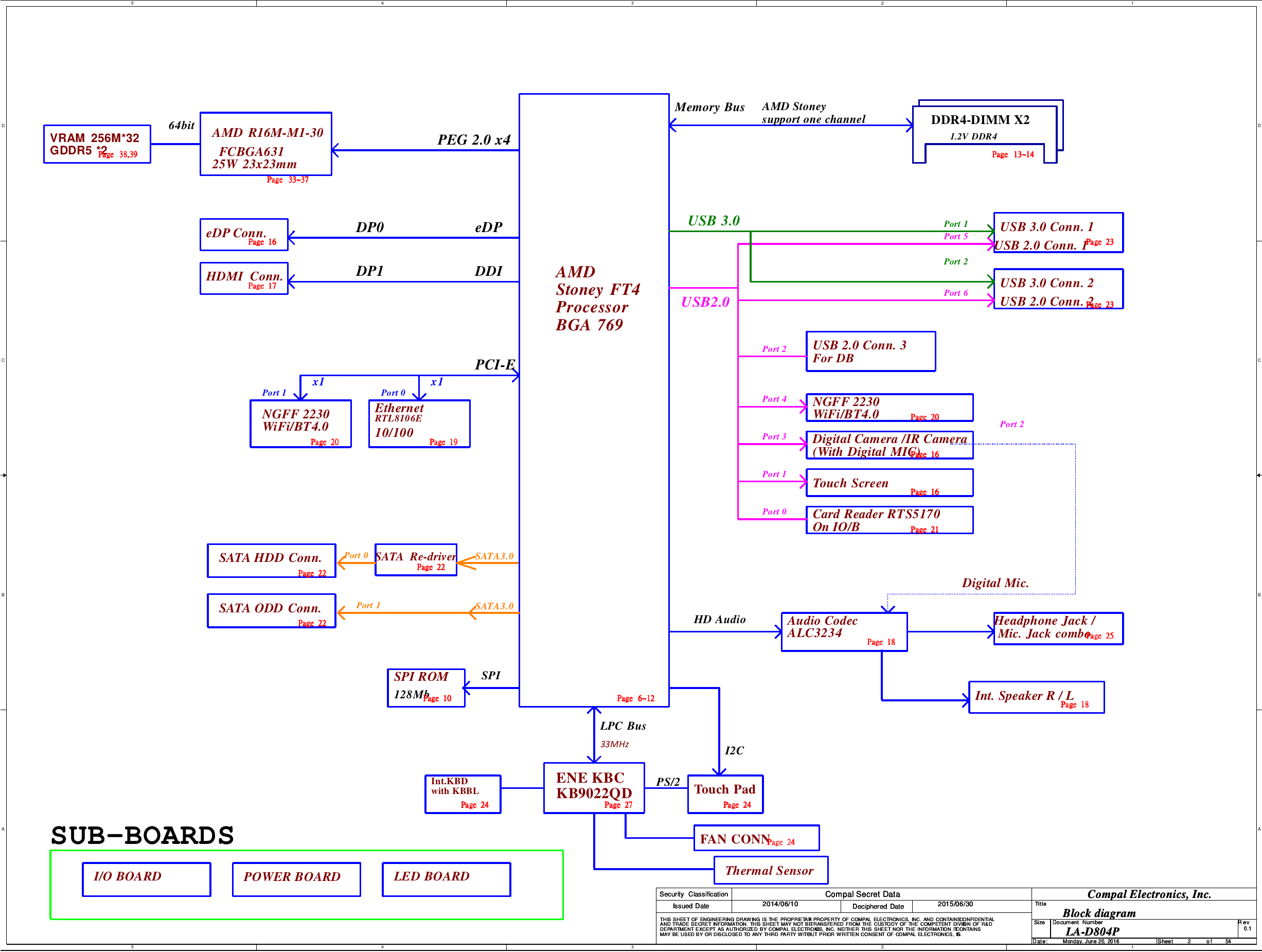
Task: Click the deciphered date 2015/06/30
Action: 955,904
